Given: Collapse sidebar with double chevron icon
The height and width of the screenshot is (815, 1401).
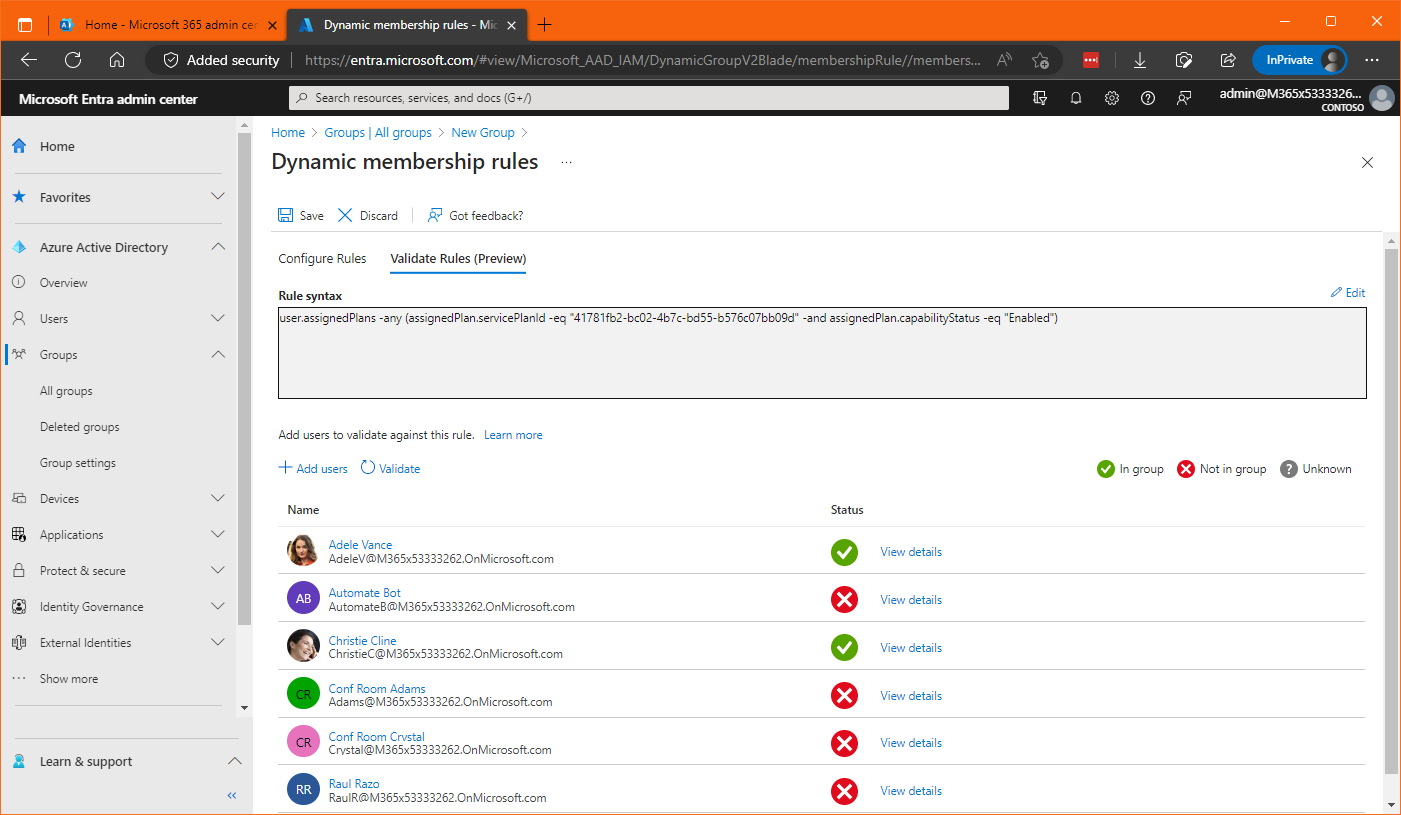Looking at the screenshot, I should click(232, 796).
